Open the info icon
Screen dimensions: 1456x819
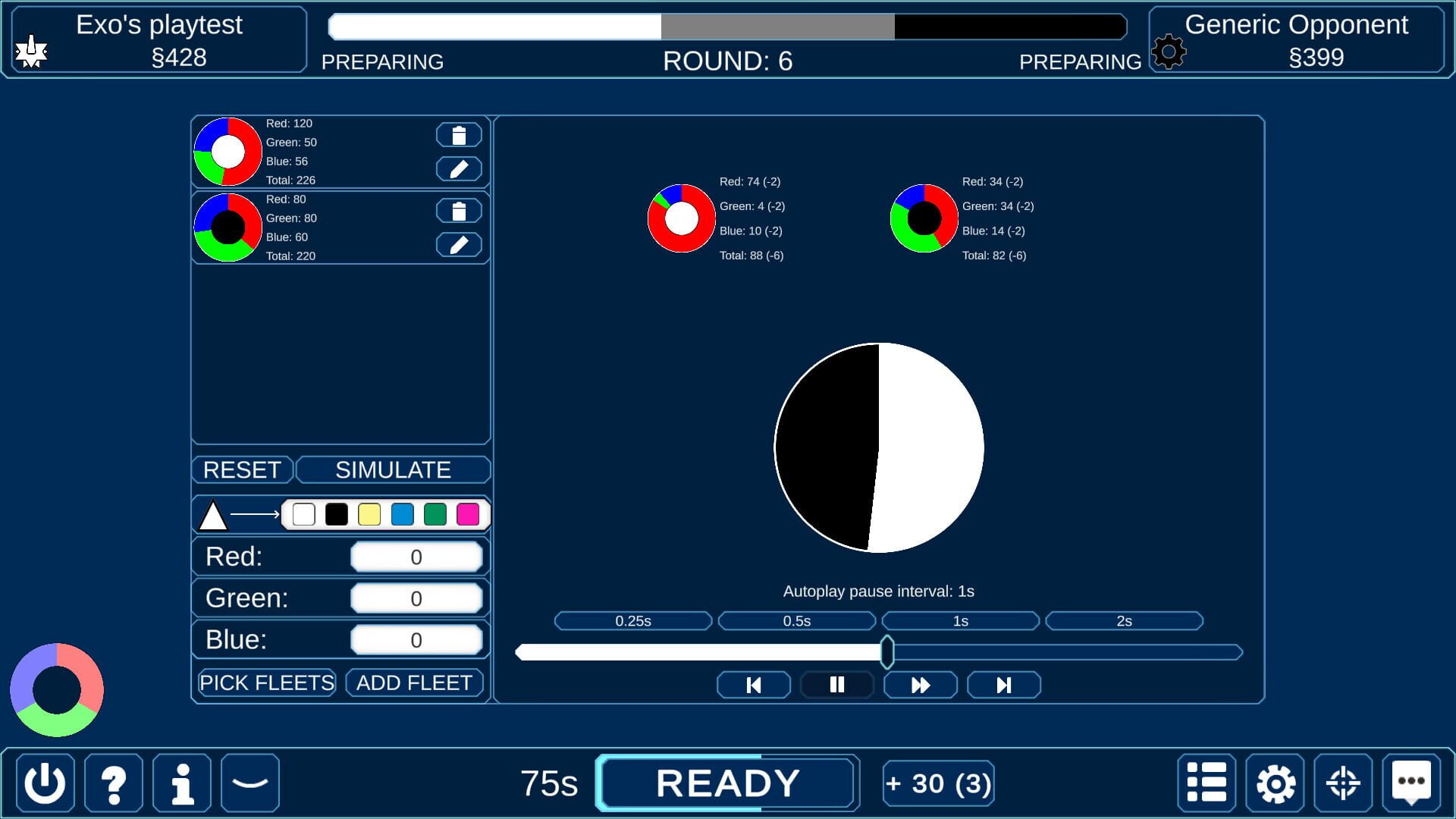tap(181, 783)
